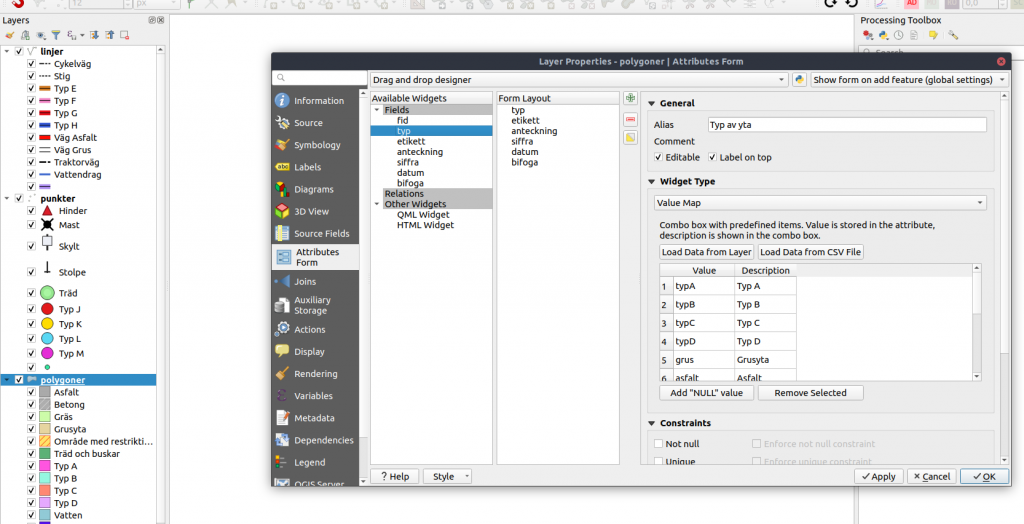Click the filter legend icon in Layers panel
The height and width of the screenshot is (524, 1024).
(55, 35)
